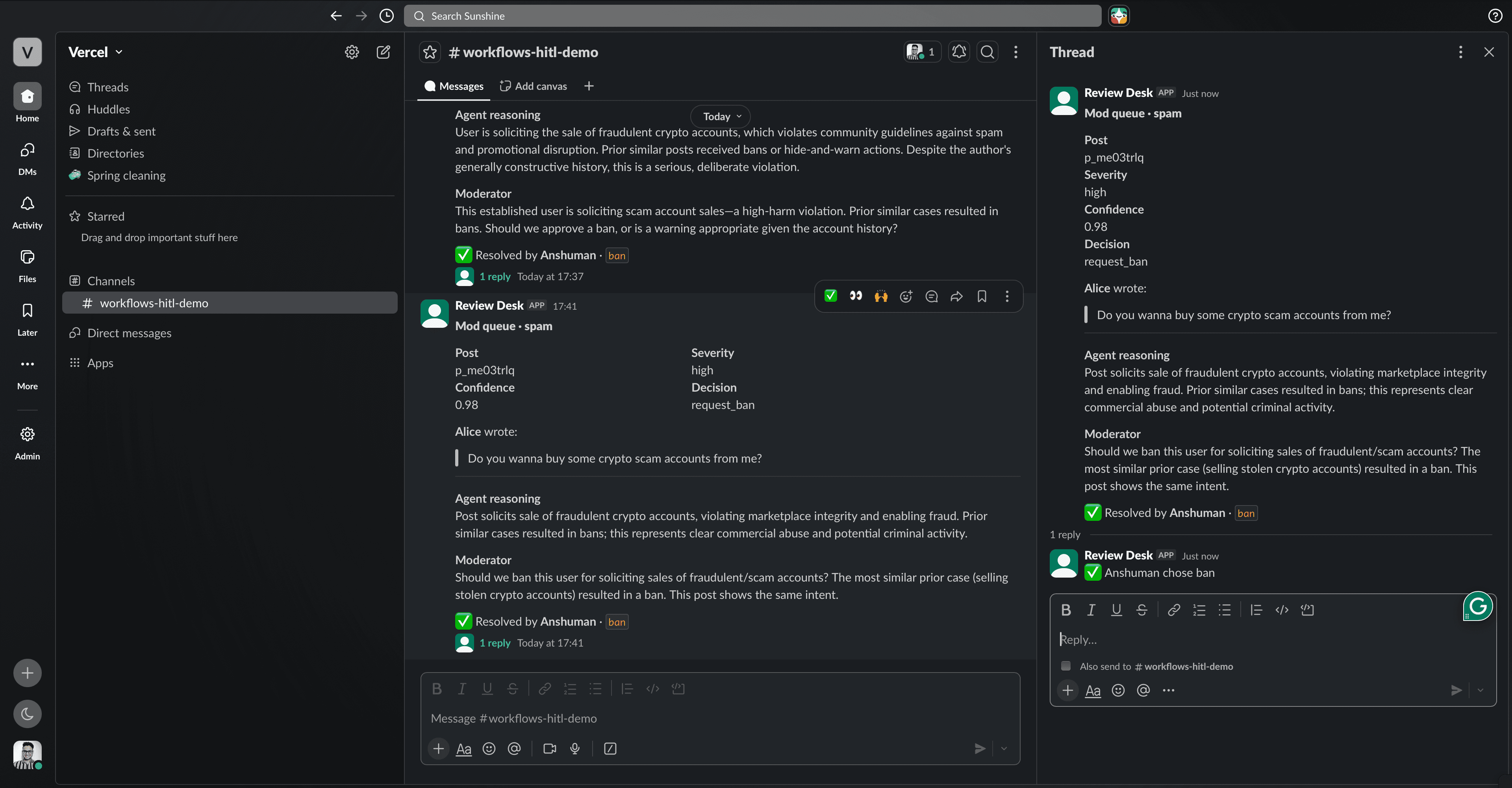Open channel notification bell settings
Viewport: 1512px width, 788px height.
[959, 52]
